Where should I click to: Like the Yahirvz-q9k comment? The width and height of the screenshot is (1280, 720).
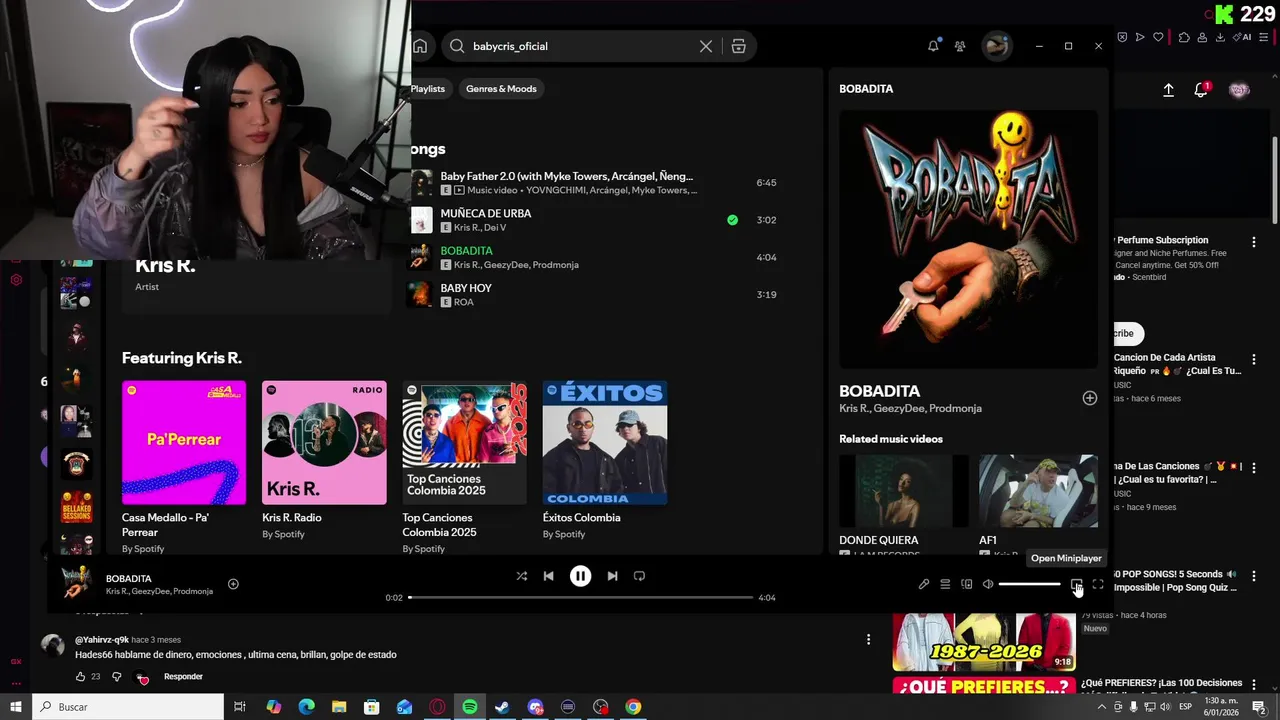81,677
